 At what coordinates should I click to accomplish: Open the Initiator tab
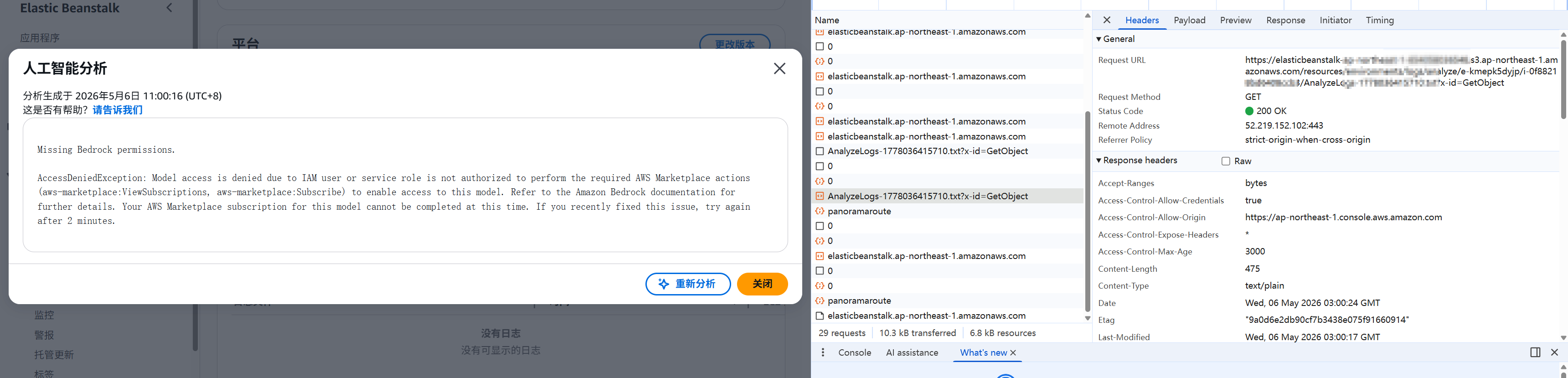[1336, 20]
